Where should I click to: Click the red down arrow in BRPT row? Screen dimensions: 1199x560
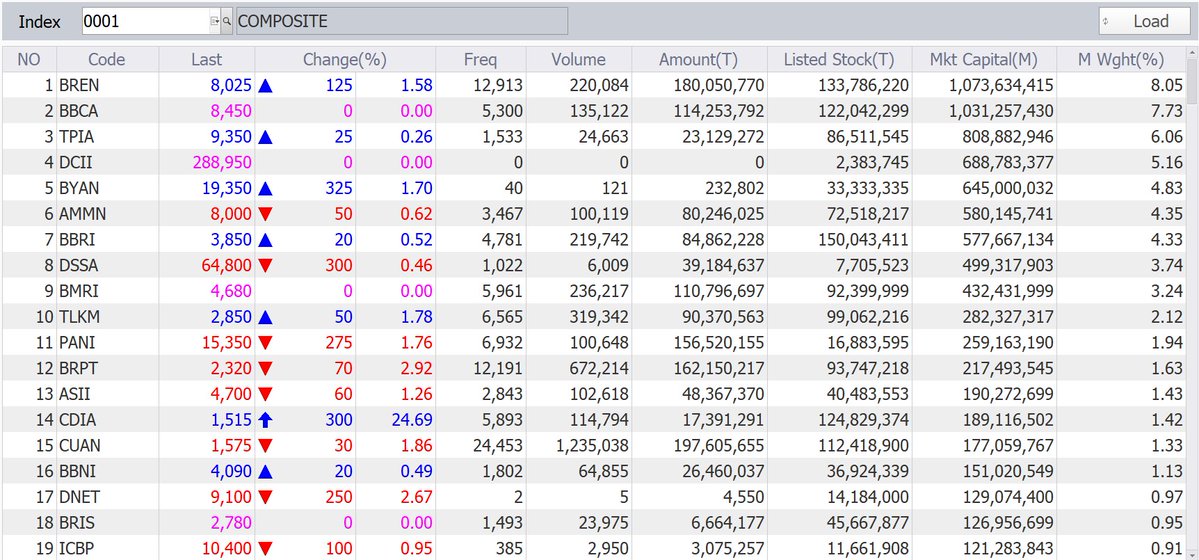(x=265, y=369)
